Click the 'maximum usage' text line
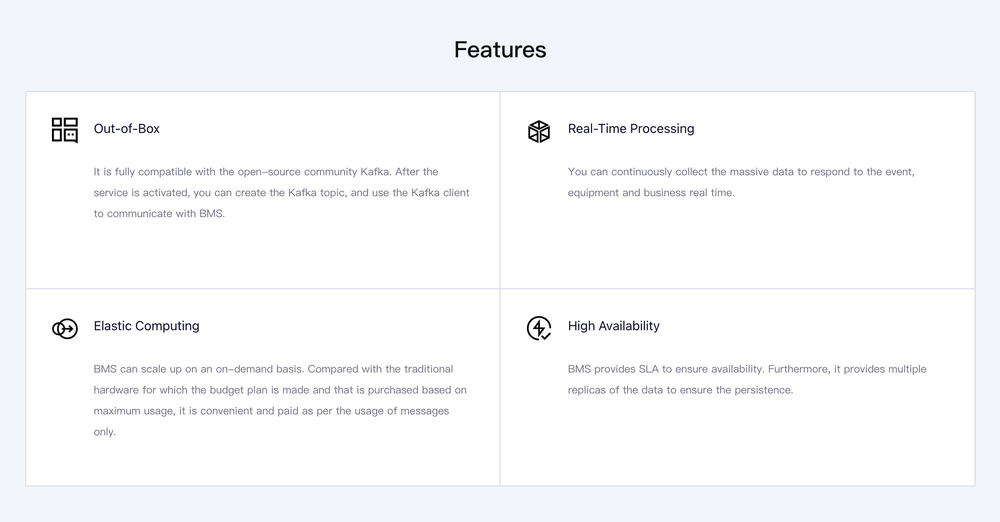 271,411
